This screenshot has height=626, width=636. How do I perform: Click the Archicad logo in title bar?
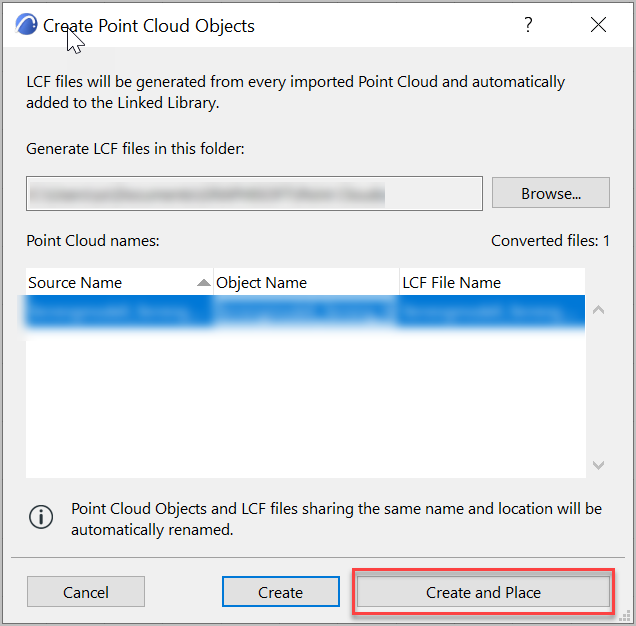coord(26,24)
